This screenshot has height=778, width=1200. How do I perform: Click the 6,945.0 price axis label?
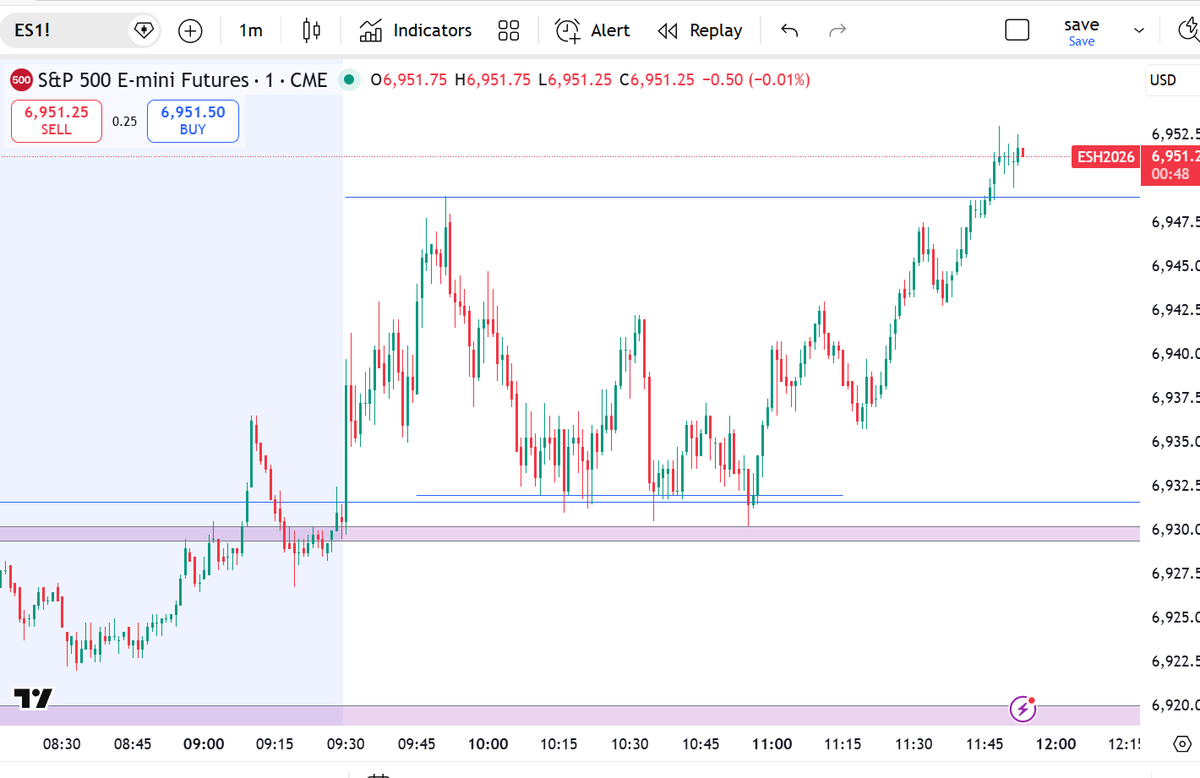pyautogui.click(x=1176, y=266)
